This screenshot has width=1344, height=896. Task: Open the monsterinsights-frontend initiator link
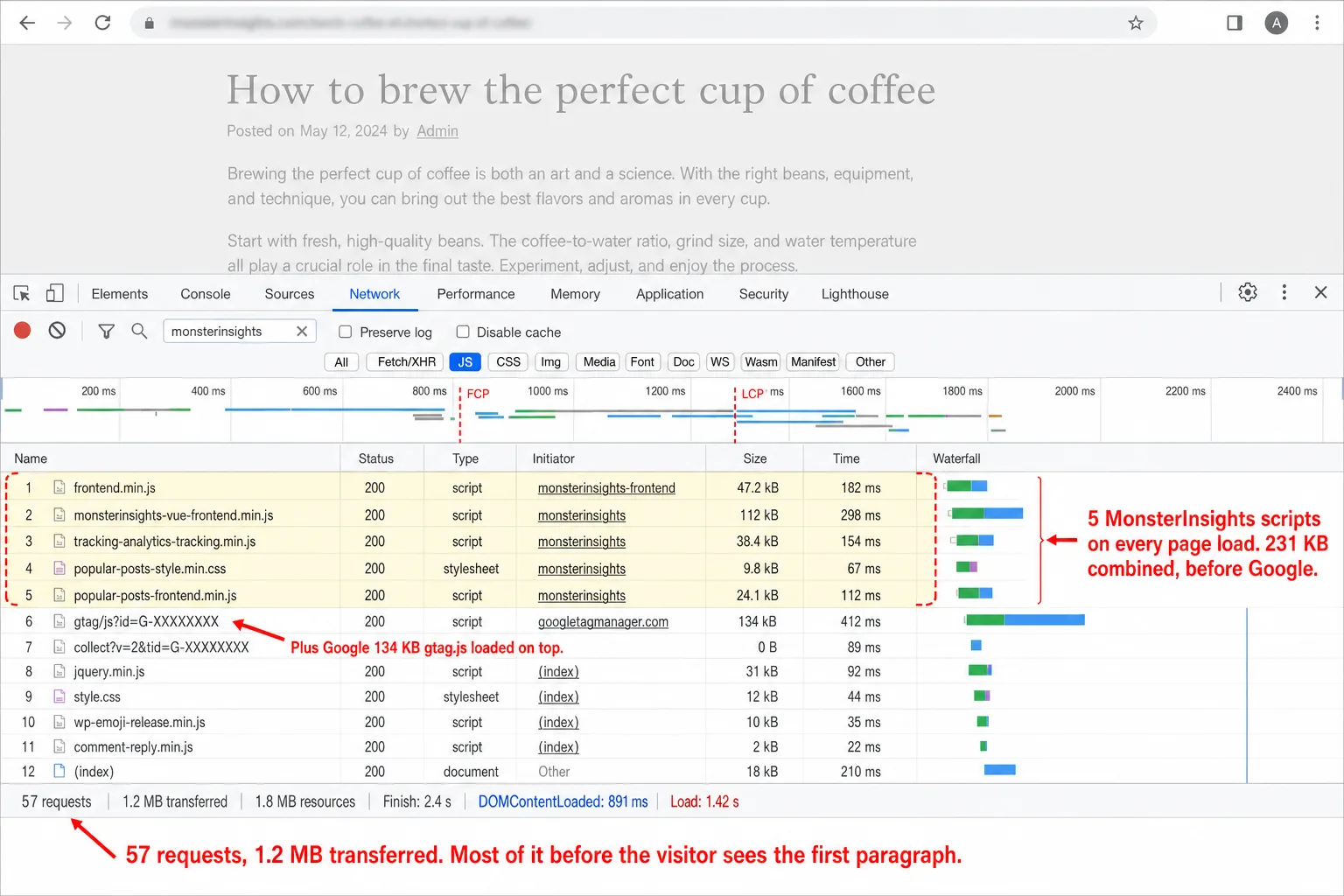tap(606, 488)
